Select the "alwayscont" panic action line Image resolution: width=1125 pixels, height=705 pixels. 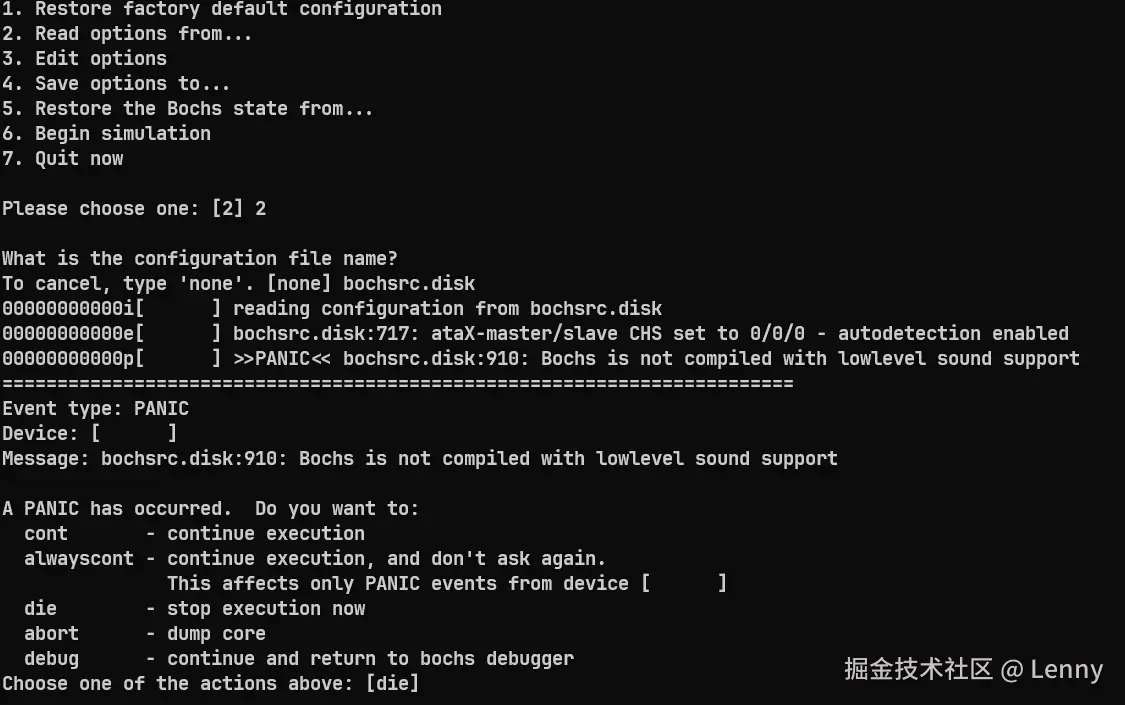click(x=314, y=559)
